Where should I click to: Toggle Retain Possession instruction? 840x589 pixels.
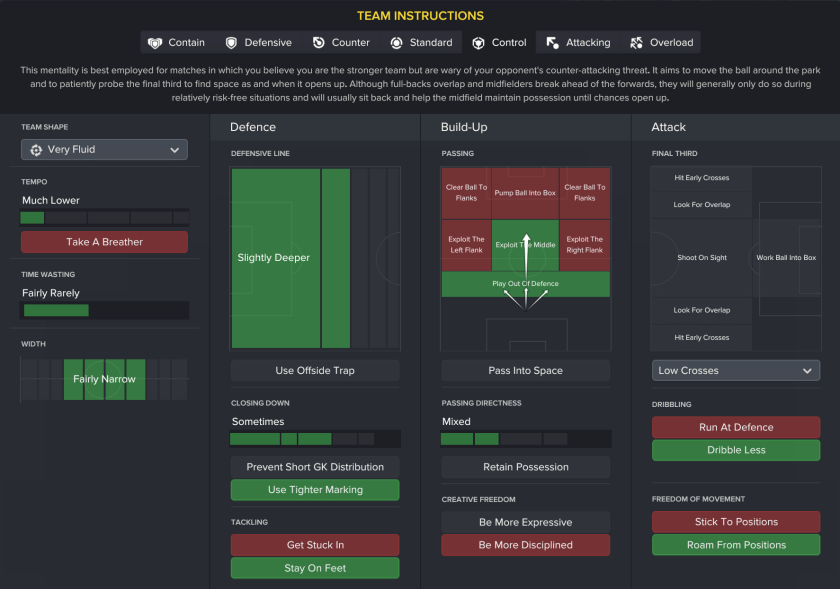click(525, 467)
